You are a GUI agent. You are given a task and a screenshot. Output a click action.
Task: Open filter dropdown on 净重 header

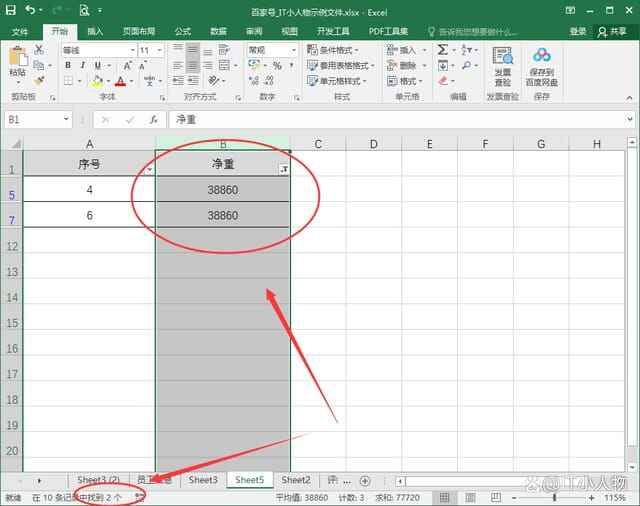click(x=284, y=169)
